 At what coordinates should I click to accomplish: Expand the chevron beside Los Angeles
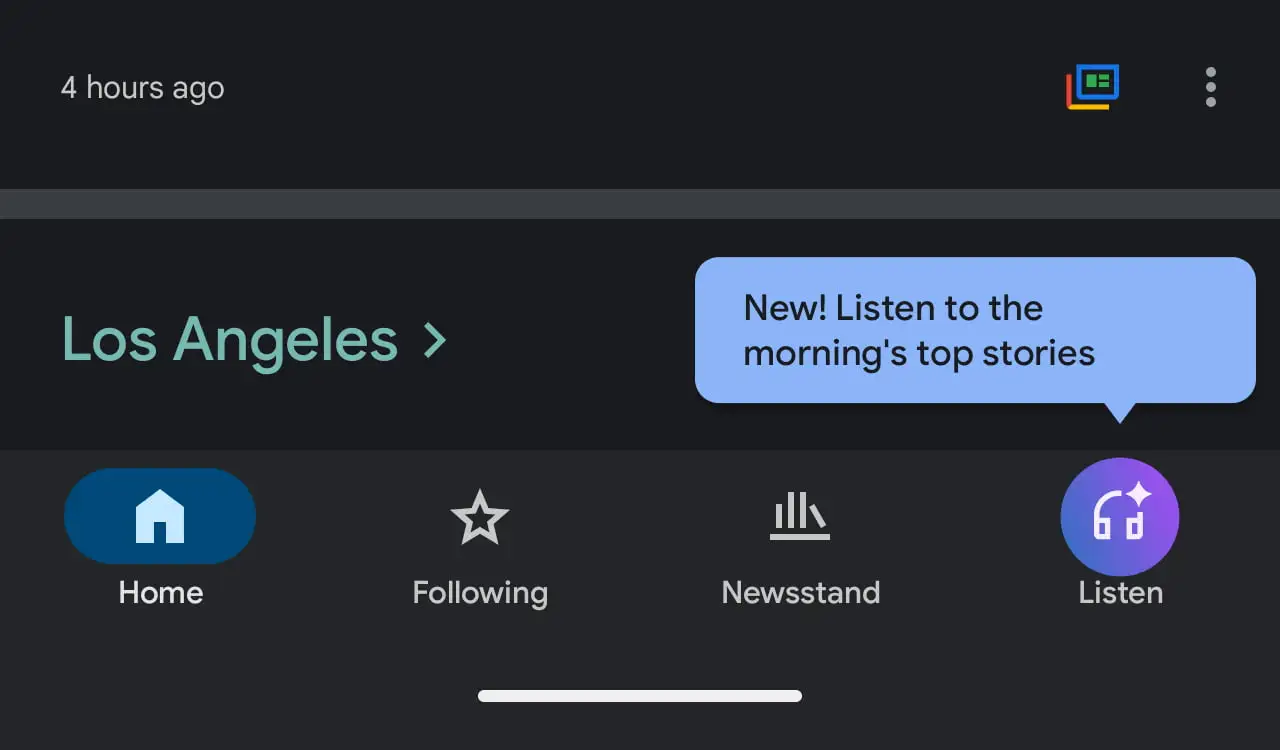point(435,340)
